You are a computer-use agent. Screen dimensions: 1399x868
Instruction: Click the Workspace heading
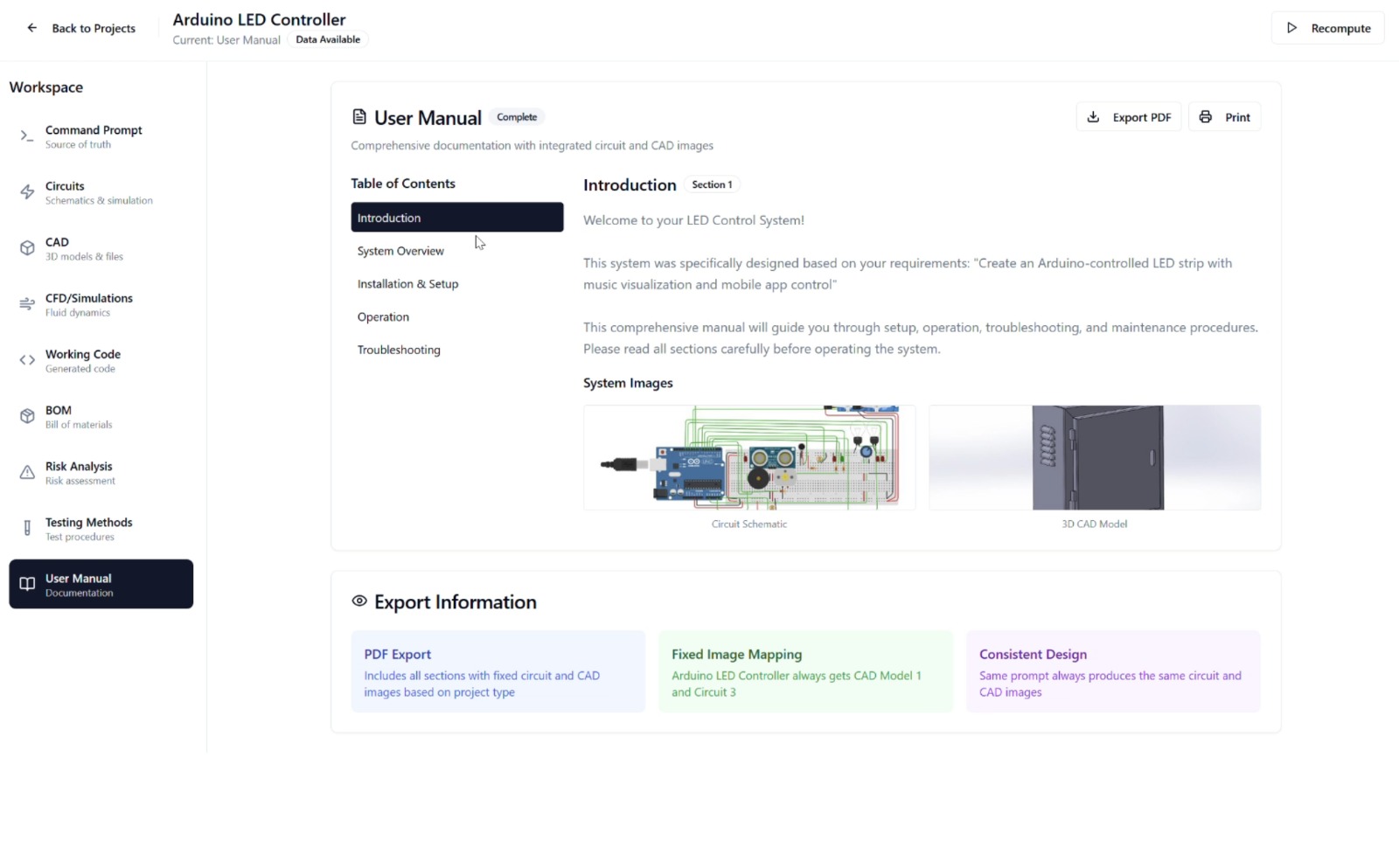pos(46,87)
